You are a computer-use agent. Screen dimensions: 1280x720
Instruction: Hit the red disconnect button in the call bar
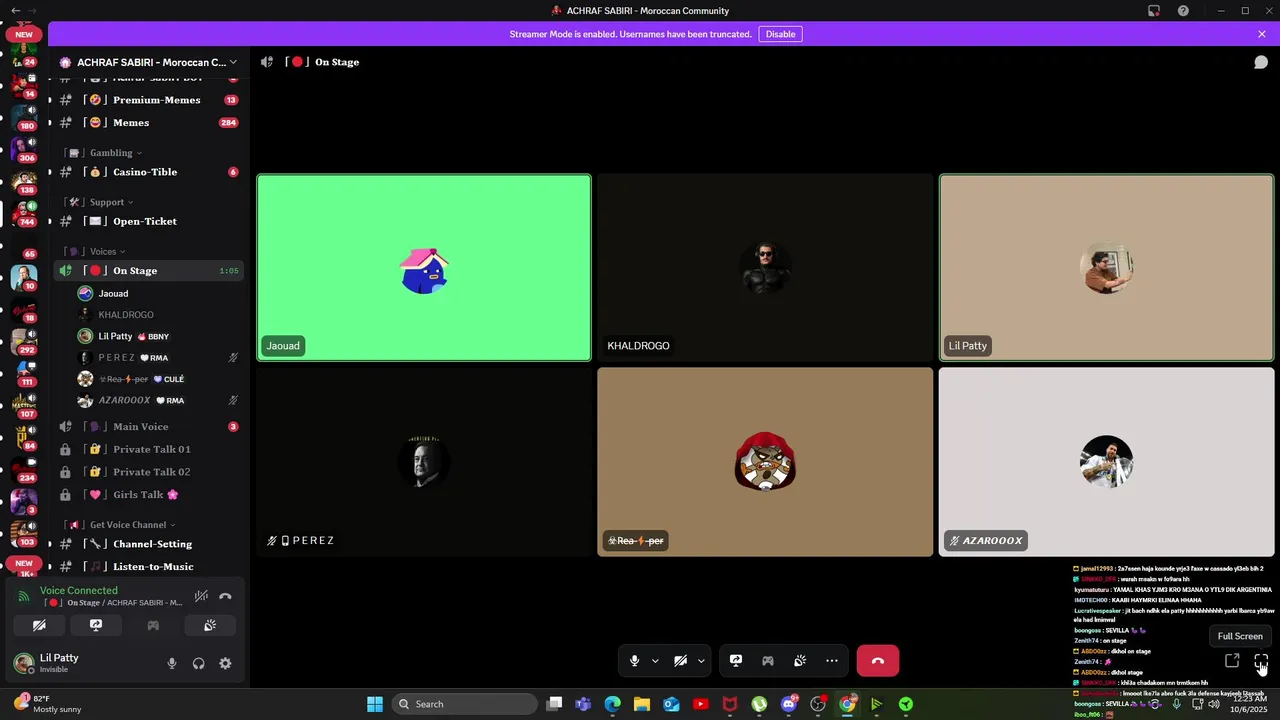(878, 660)
